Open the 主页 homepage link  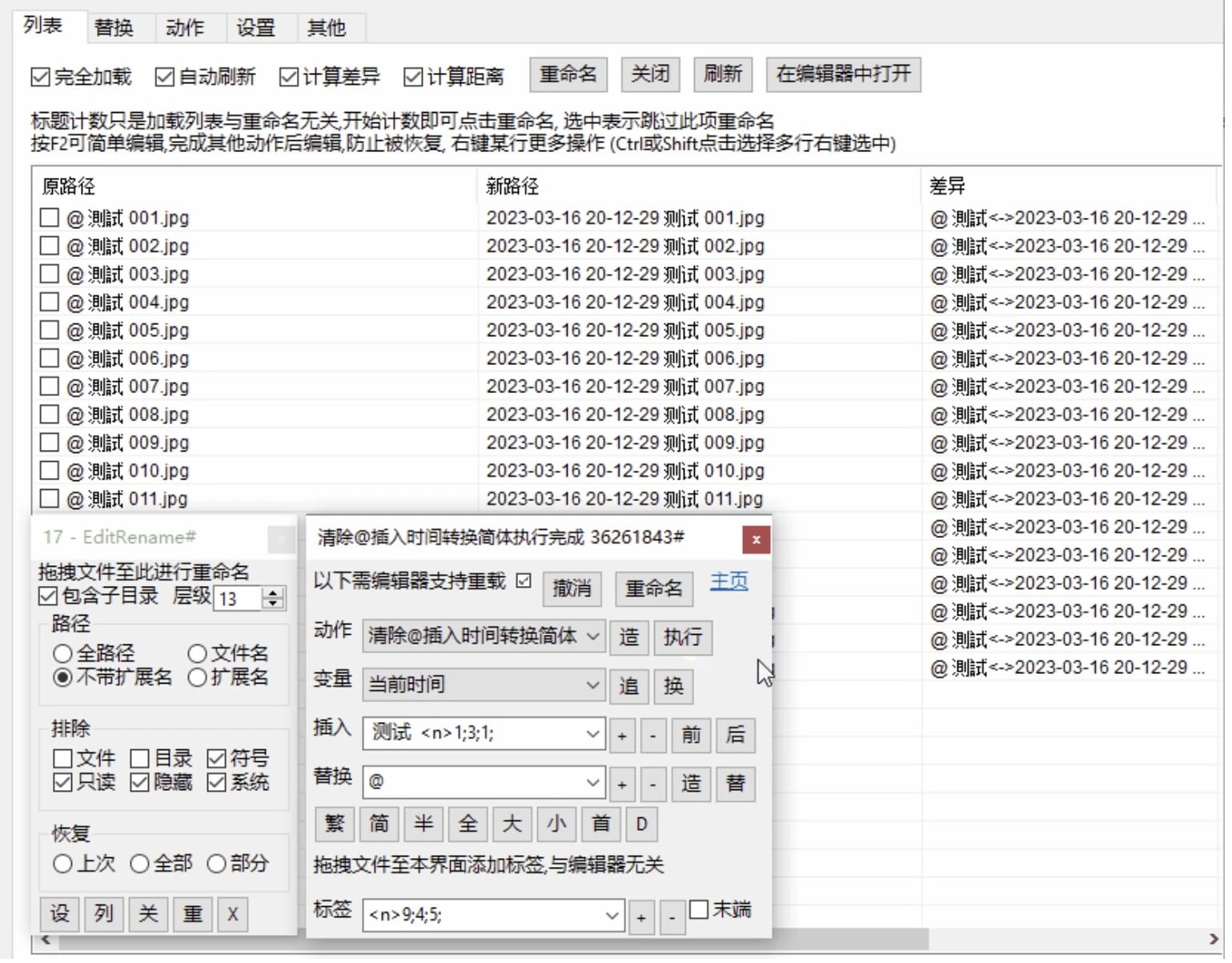tap(728, 581)
